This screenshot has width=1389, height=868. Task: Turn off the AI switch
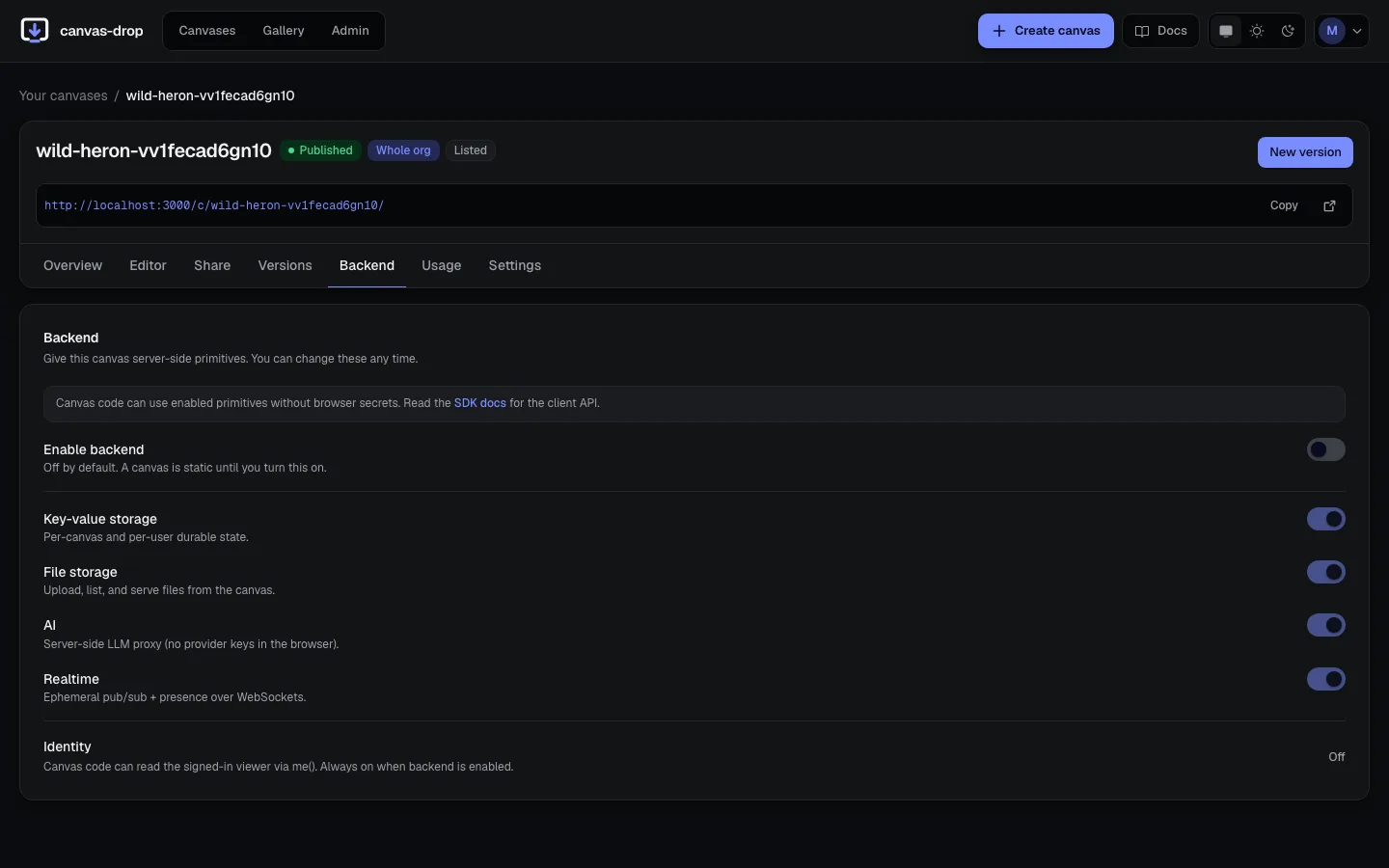[x=1326, y=625]
